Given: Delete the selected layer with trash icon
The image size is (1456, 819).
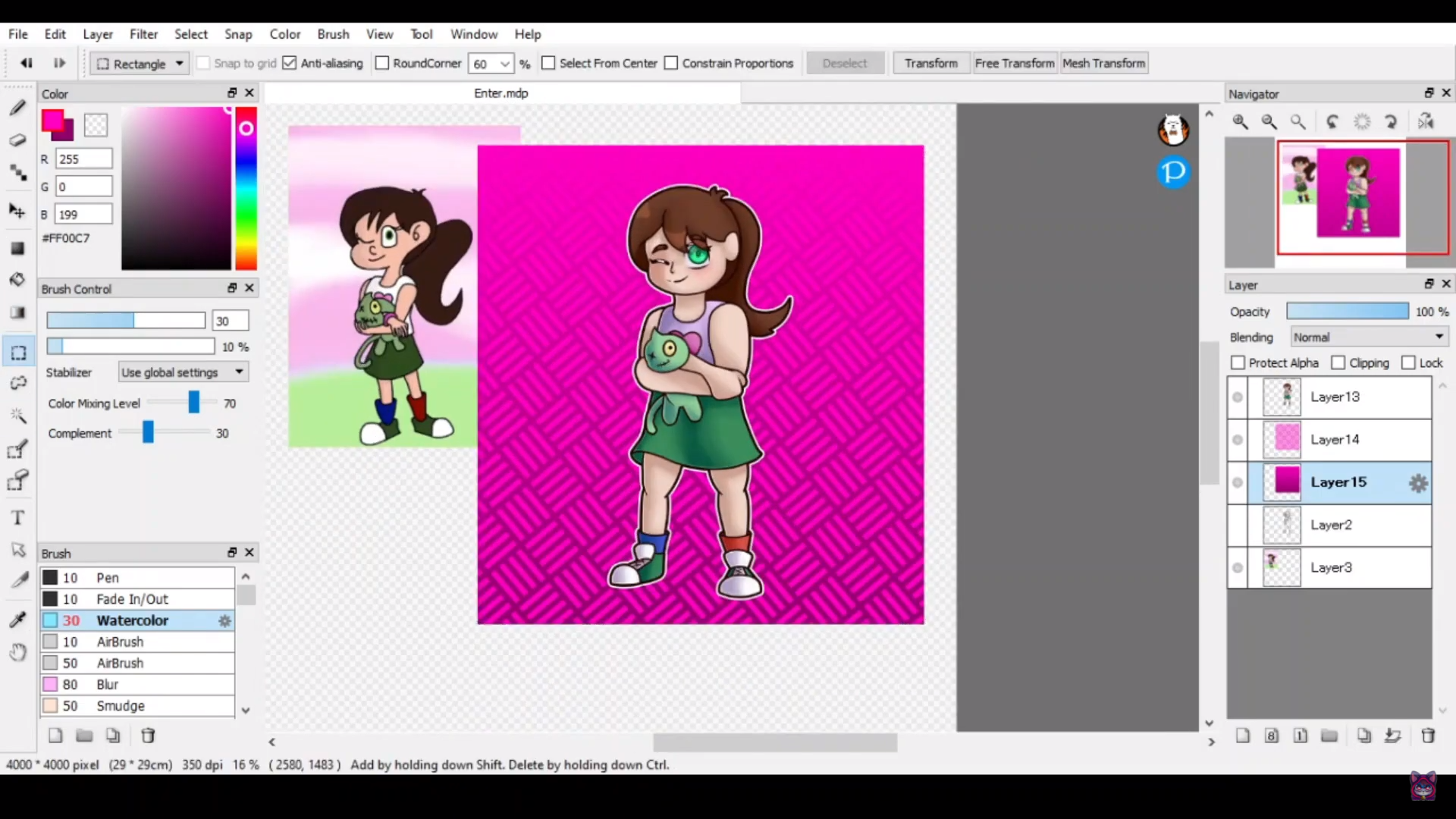Looking at the screenshot, I should [x=1428, y=736].
